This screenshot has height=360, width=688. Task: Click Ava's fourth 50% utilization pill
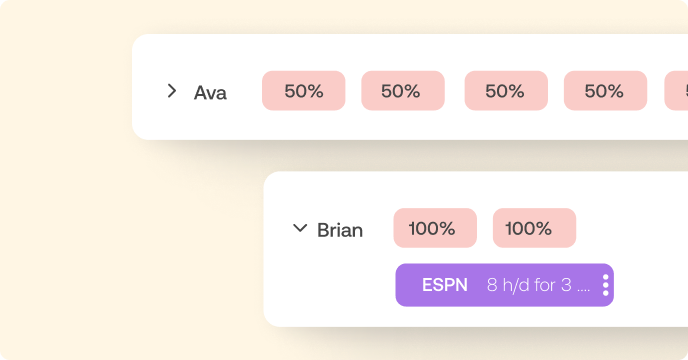click(x=605, y=91)
